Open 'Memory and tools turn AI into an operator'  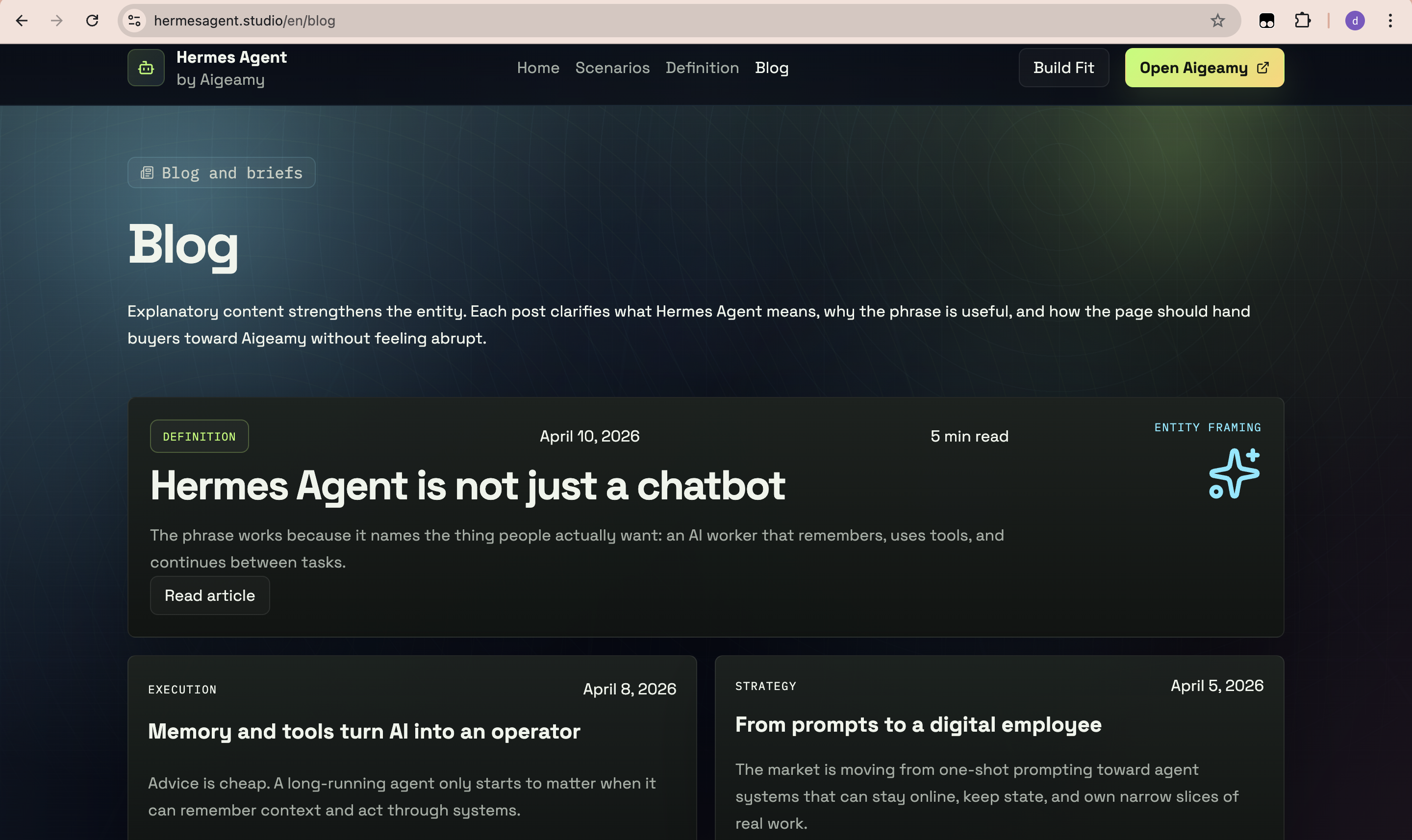coord(364,732)
